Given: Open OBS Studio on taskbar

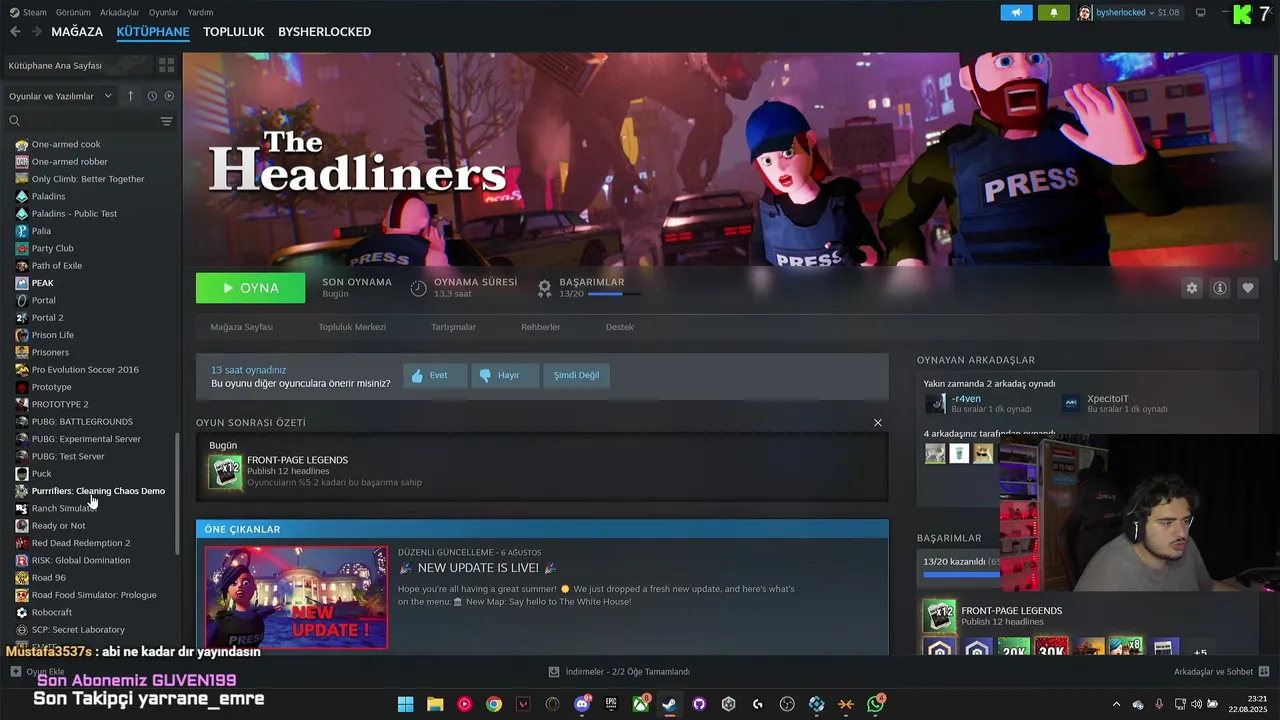Looking at the screenshot, I should [787, 704].
